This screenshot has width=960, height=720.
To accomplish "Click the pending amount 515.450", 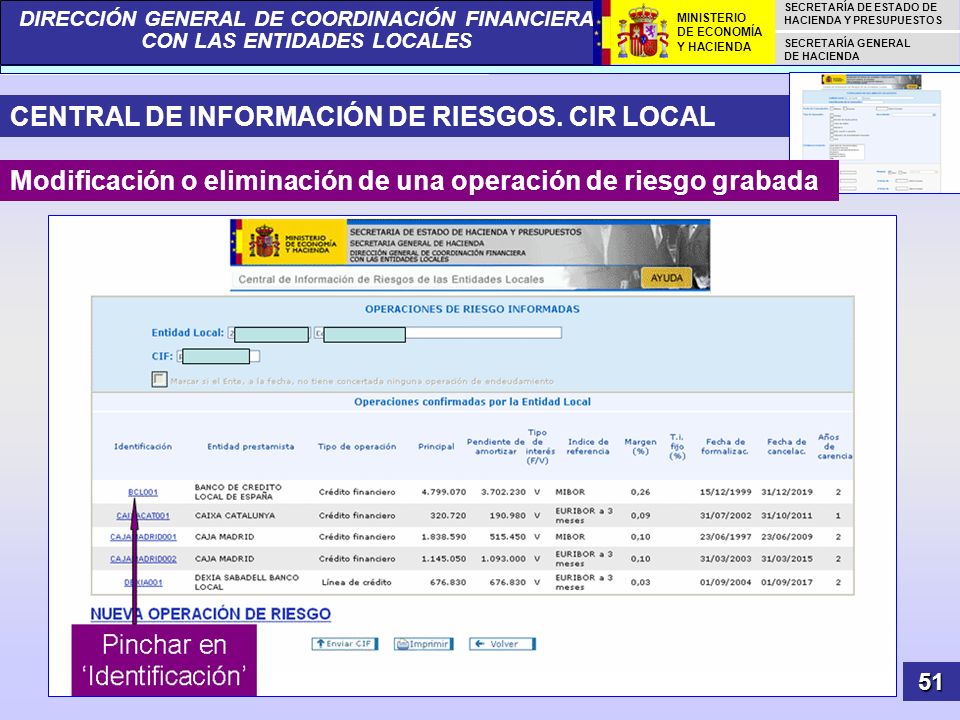I will pos(508,537).
